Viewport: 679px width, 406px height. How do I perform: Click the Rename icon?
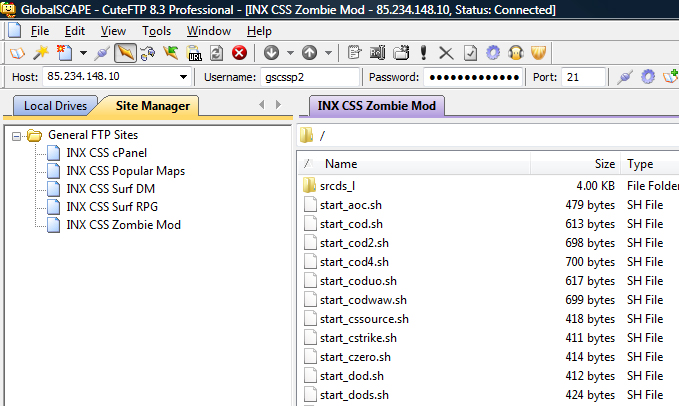[378, 53]
